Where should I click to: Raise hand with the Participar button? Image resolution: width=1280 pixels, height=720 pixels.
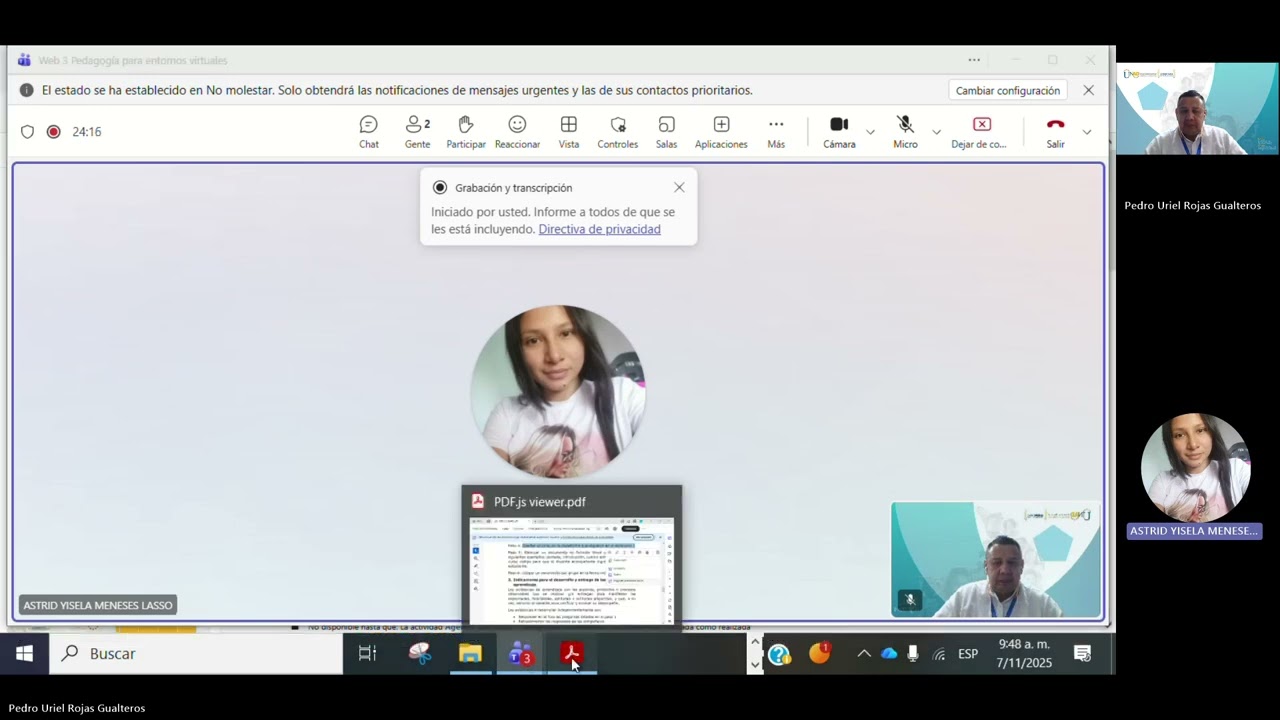(x=466, y=132)
